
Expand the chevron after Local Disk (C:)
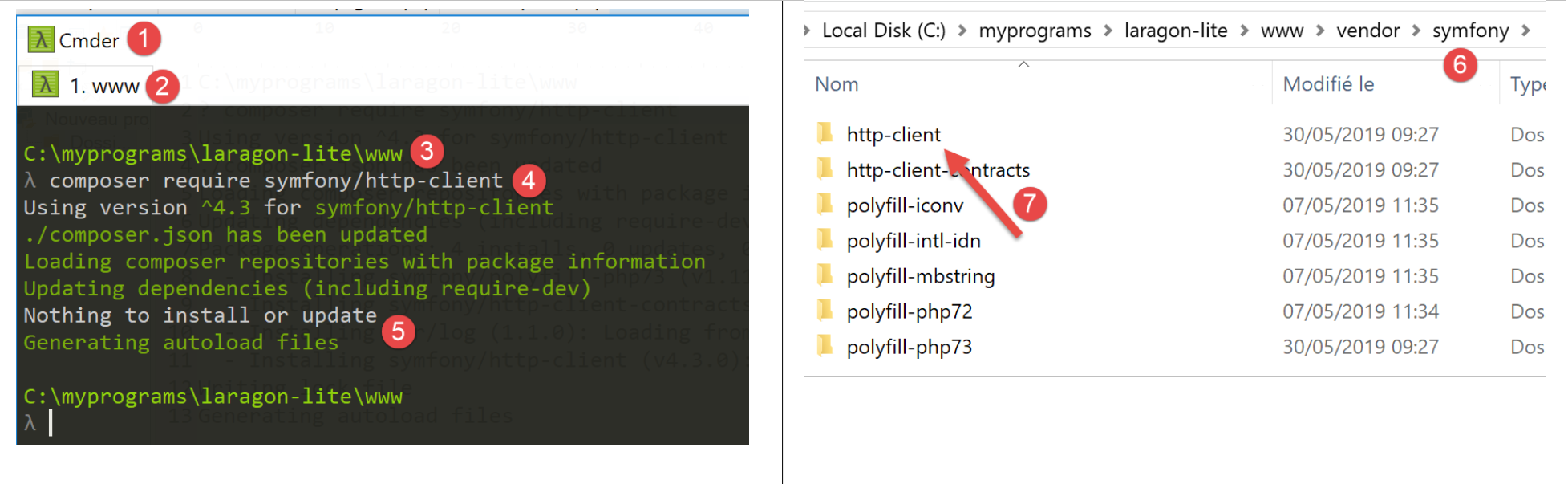click(962, 31)
